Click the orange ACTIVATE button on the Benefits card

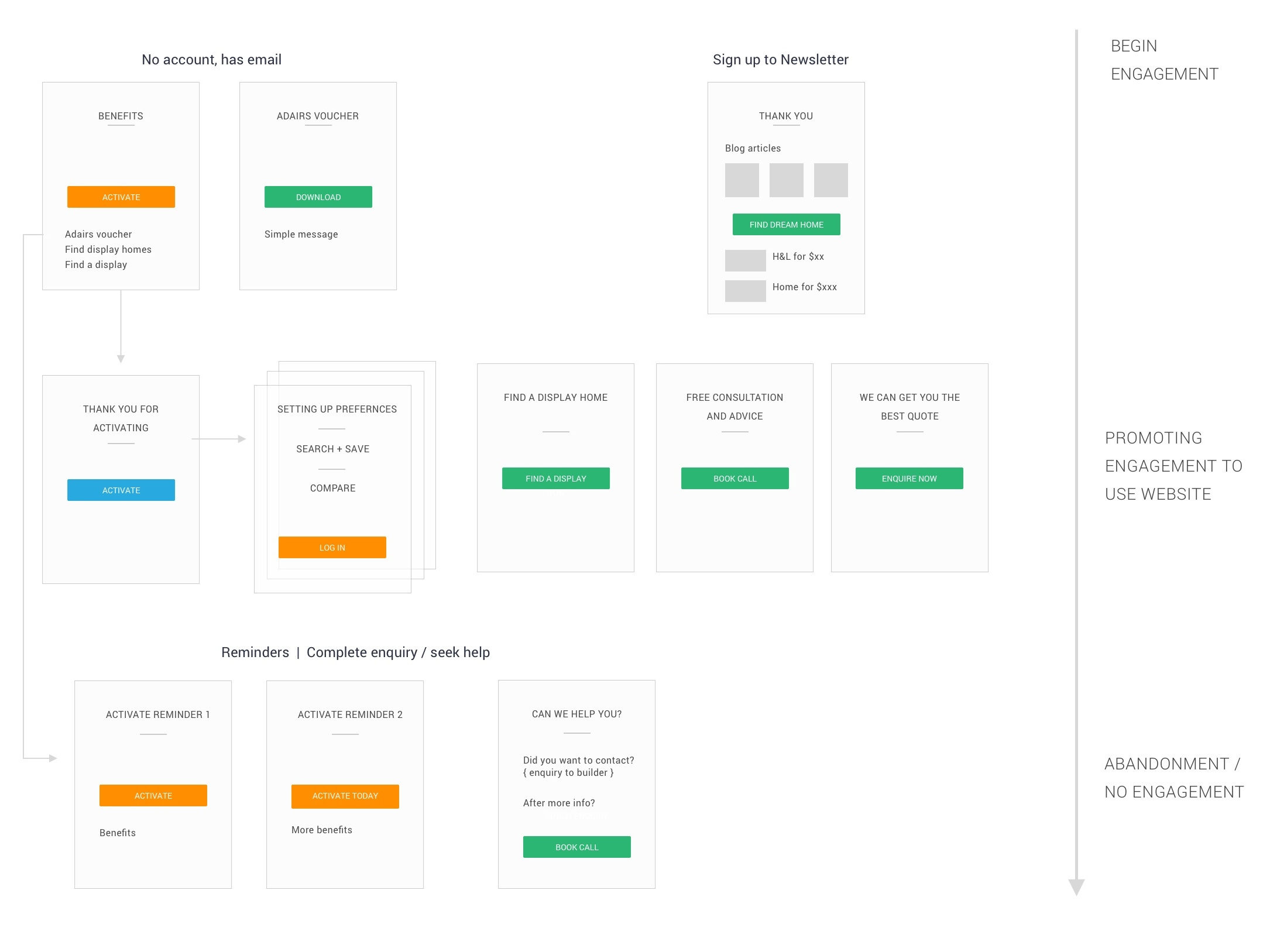point(121,197)
